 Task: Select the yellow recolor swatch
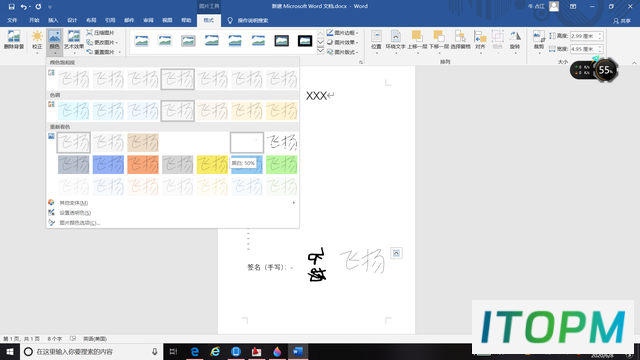pos(212,164)
